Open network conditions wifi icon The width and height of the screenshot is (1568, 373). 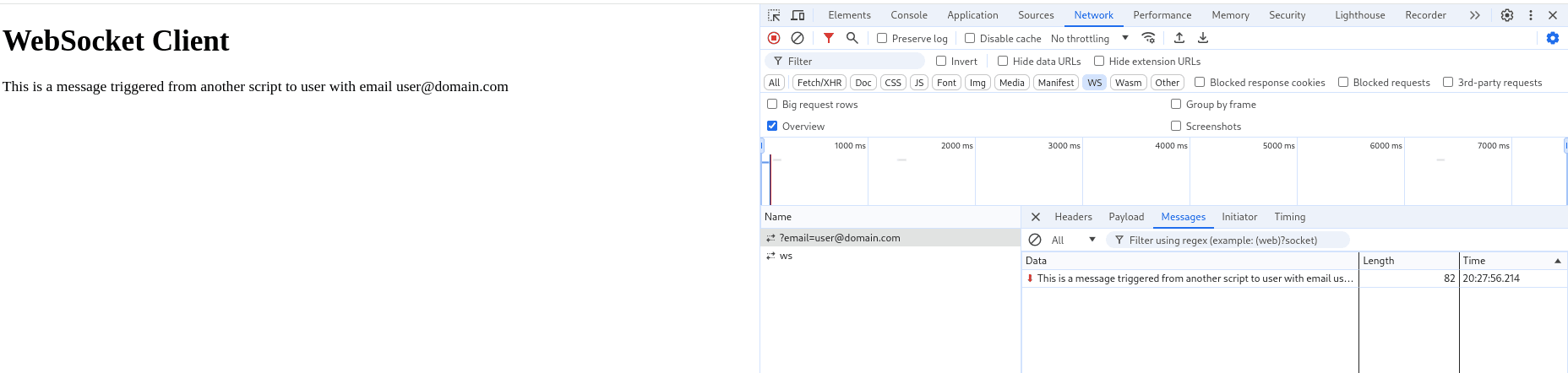tap(1148, 38)
